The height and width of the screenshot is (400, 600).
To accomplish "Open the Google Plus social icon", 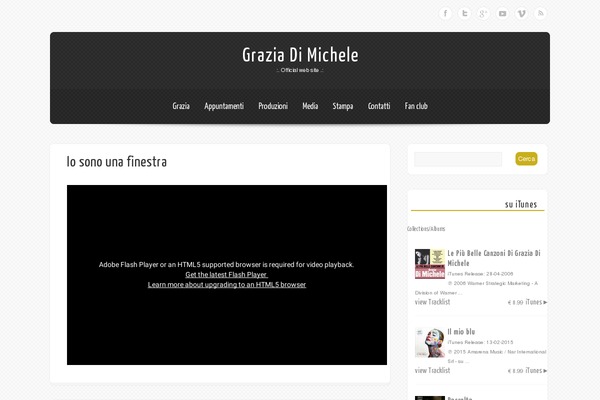I will tap(483, 14).
